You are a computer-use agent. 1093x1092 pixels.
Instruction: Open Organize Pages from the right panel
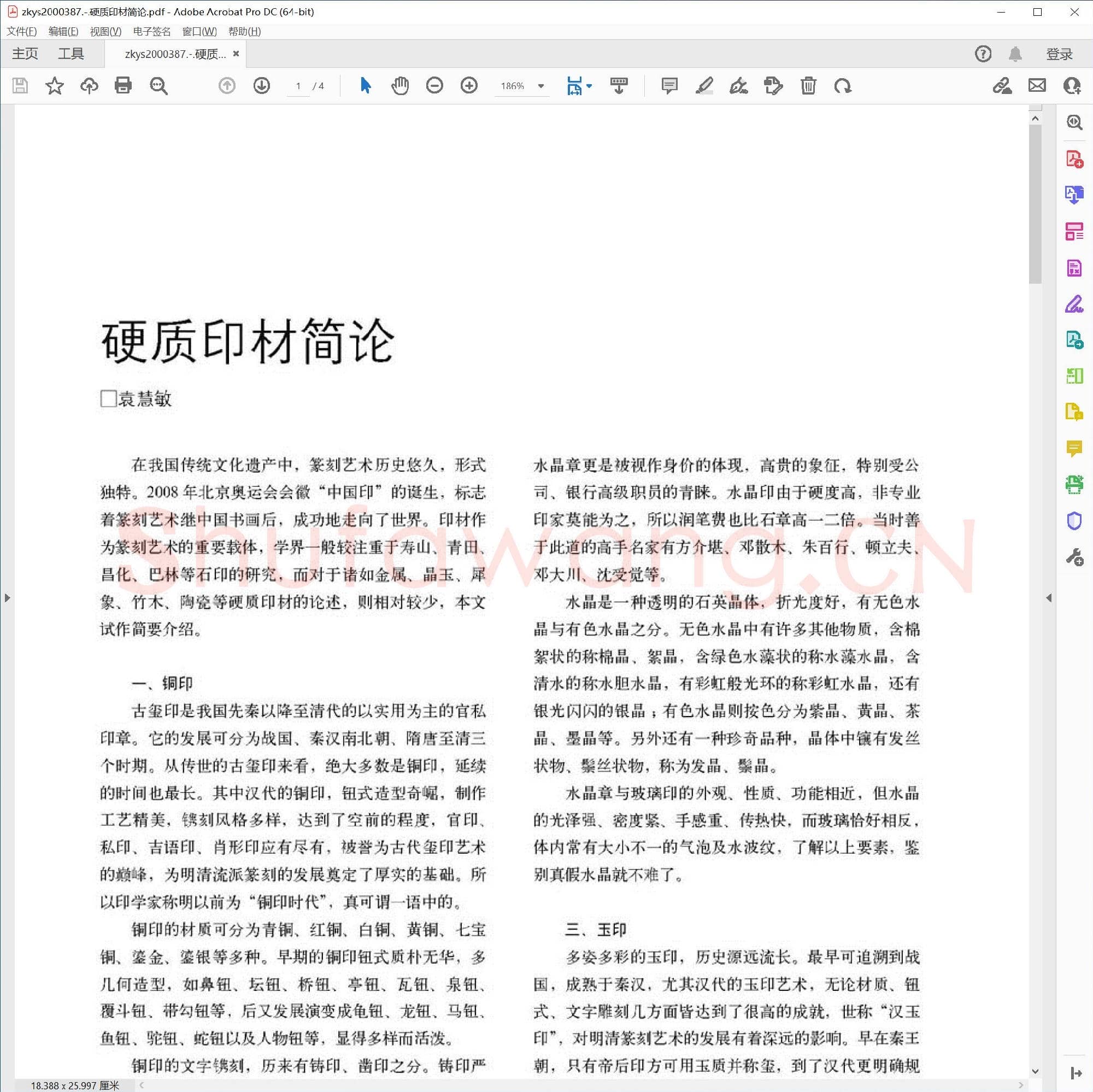1073,232
